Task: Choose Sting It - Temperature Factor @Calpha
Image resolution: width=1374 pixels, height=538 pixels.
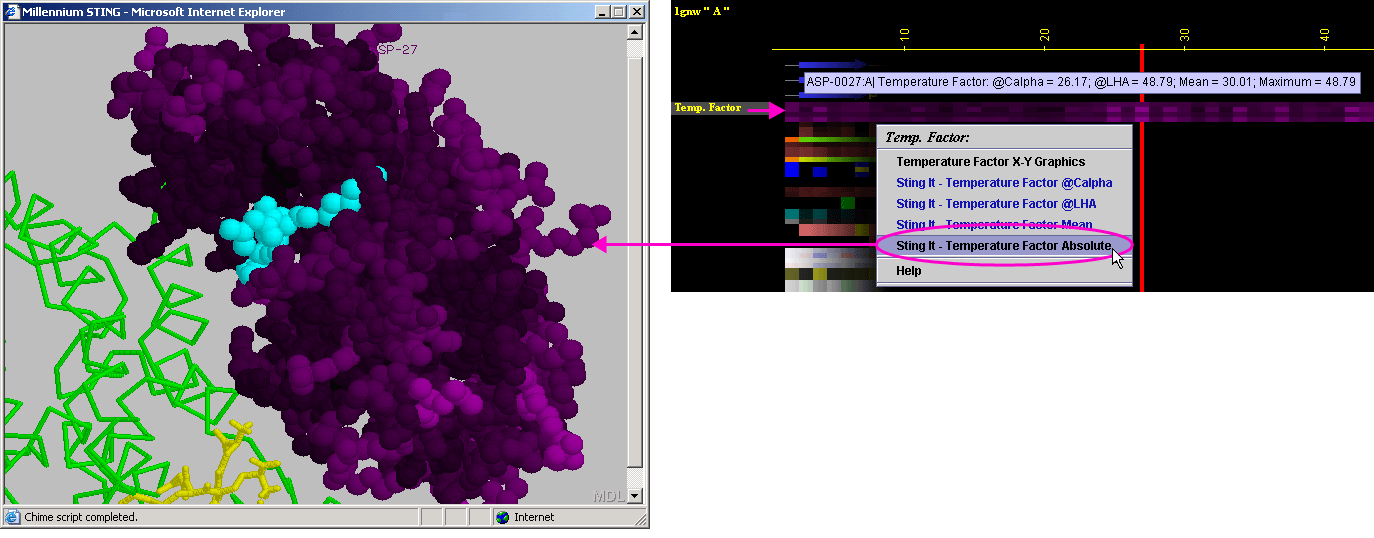Action: pos(1004,183)
